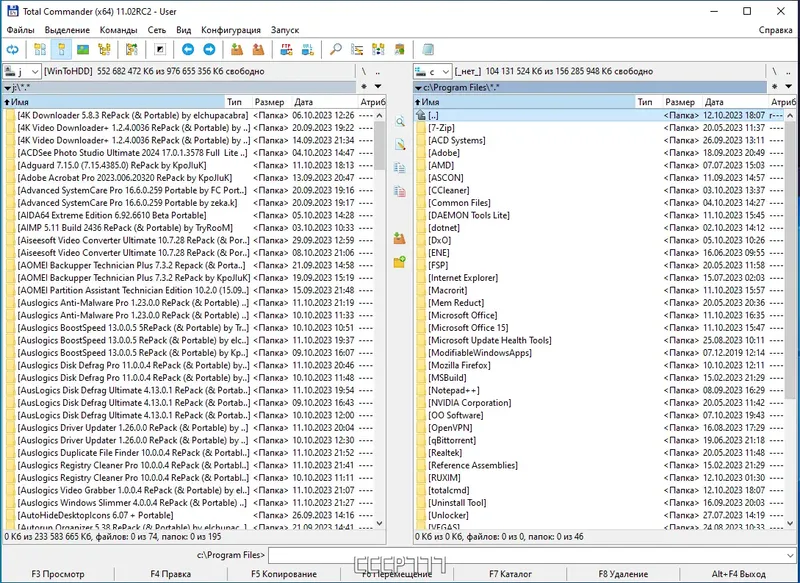This screenshot has width=800, height=583.
Task: Click the parent folder [..] icon in right panel
Action: coord(421,115)
